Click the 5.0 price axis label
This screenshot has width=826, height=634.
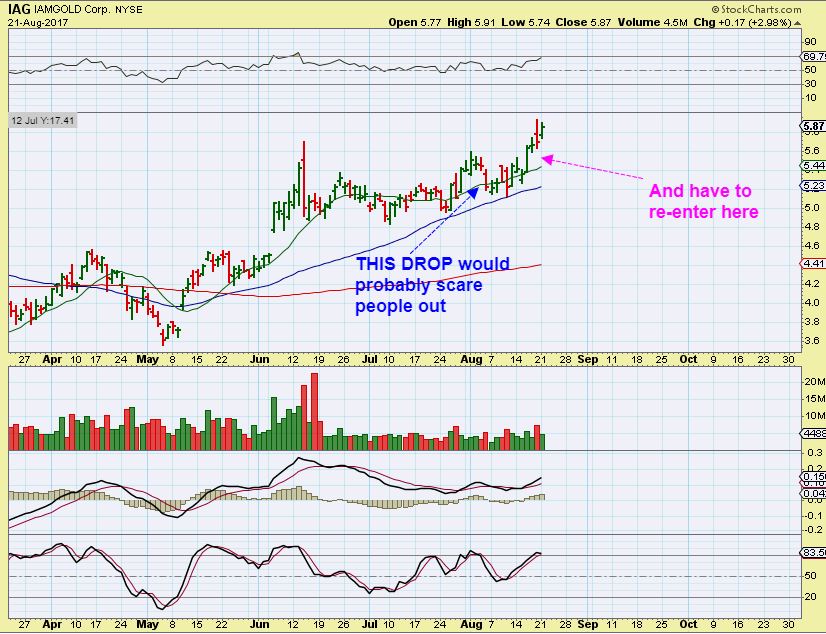(x=812, y=207)
